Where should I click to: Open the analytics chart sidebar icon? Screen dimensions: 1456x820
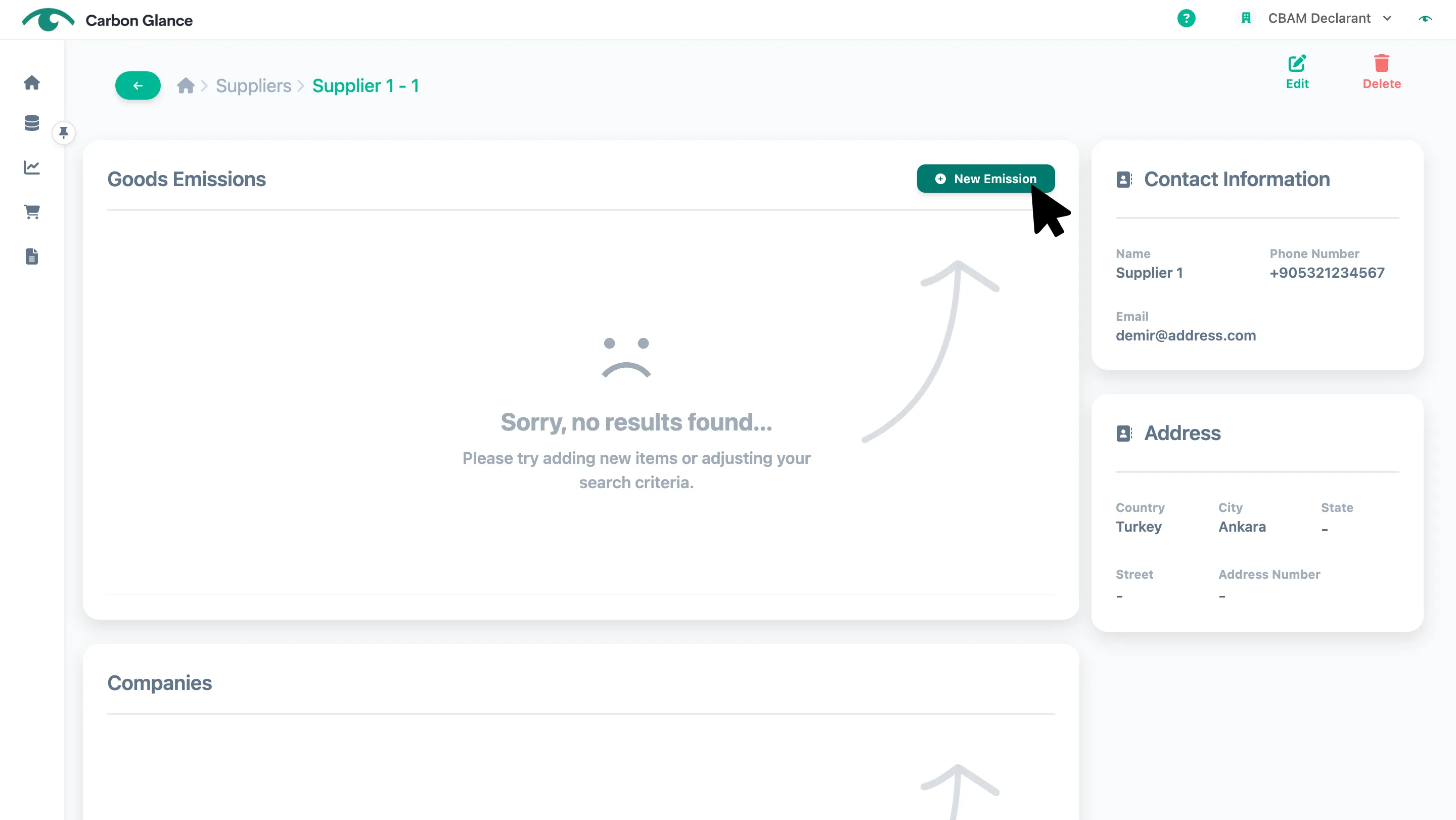32,167
